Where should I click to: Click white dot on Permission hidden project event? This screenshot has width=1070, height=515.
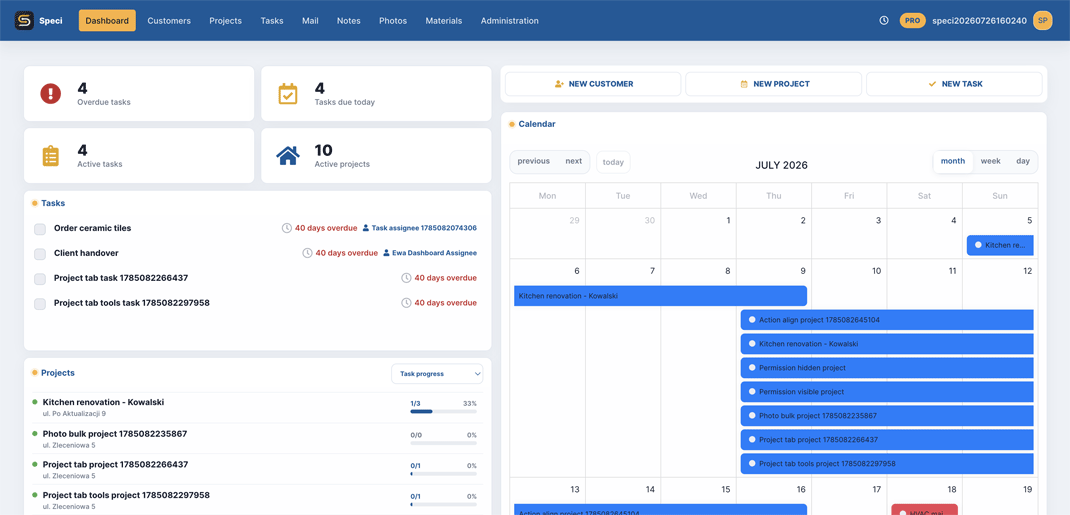click(752, 368)
